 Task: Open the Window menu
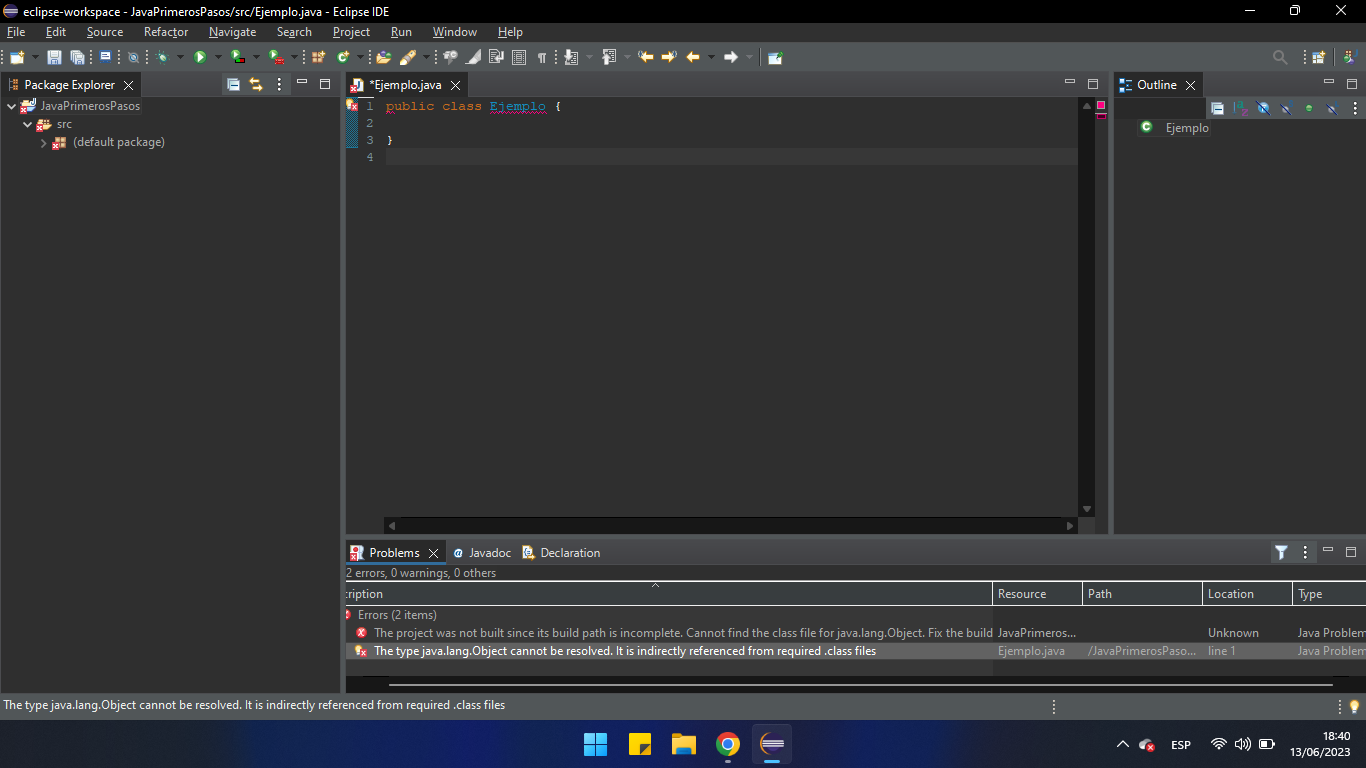point(455,32)
